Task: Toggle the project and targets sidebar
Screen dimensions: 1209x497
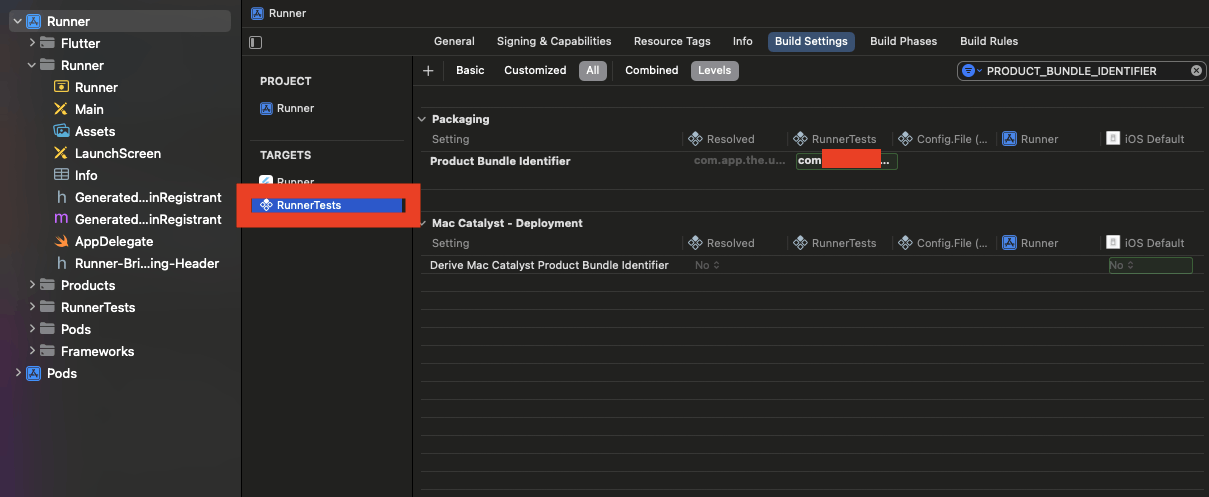Action: point(255,42)
